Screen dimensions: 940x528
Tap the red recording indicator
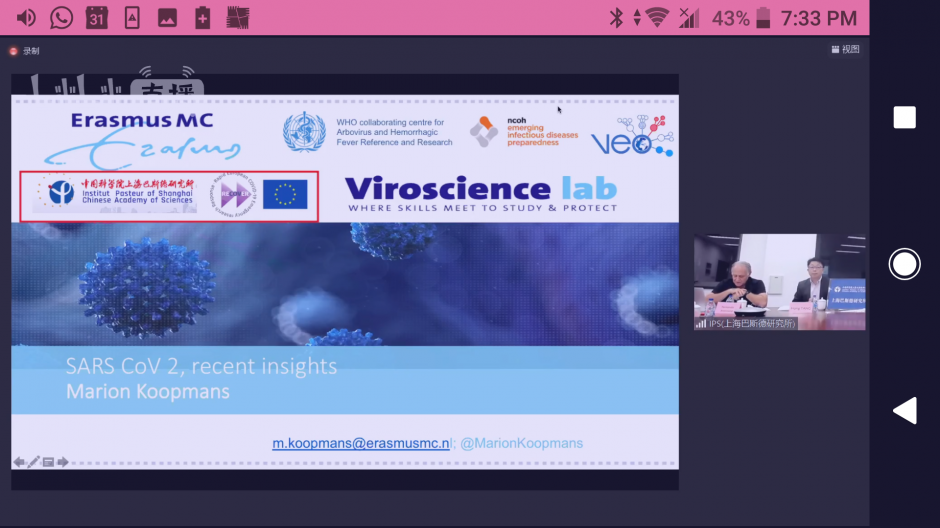(x=13, y=51)
